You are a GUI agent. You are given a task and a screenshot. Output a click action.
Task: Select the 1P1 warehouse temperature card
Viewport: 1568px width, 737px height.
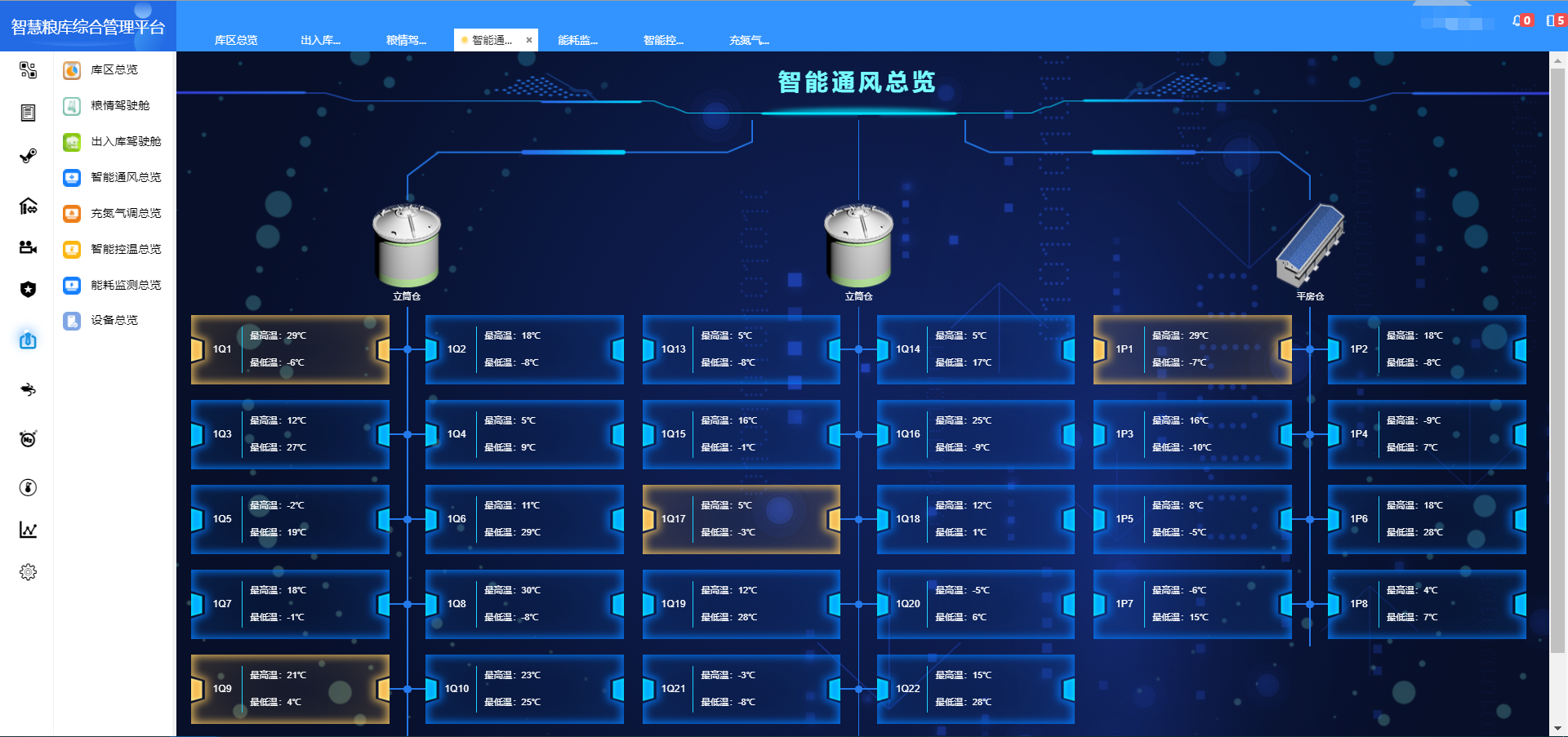pos(1192,349)
